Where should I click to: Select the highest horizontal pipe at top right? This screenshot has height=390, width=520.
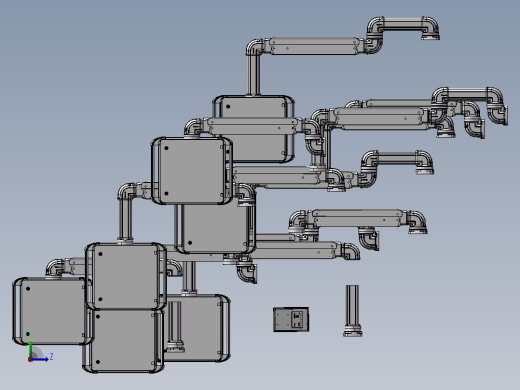(x=403, y=25)
